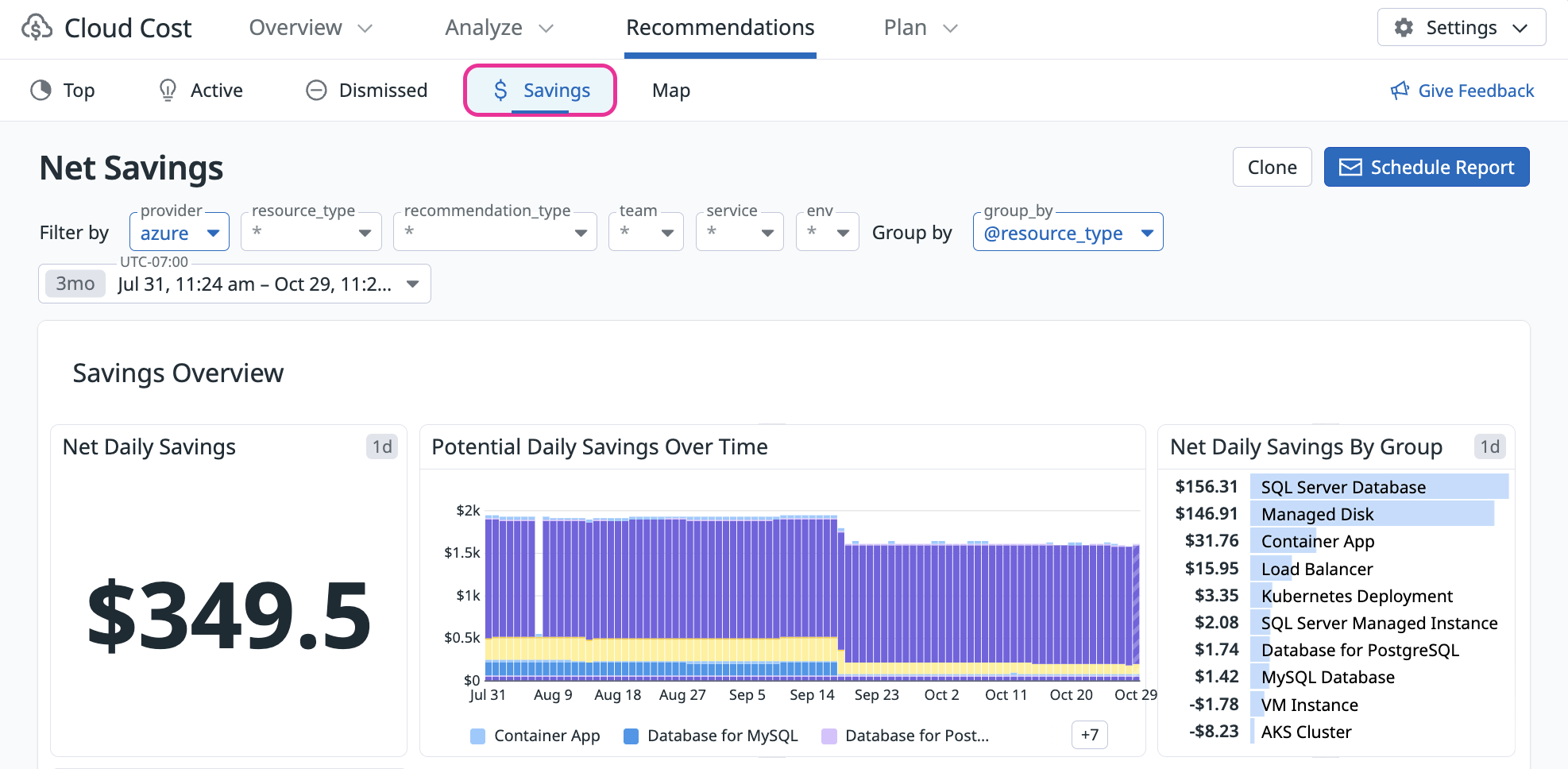
Task: Switch to the Map tab
Action: (670, 91)
